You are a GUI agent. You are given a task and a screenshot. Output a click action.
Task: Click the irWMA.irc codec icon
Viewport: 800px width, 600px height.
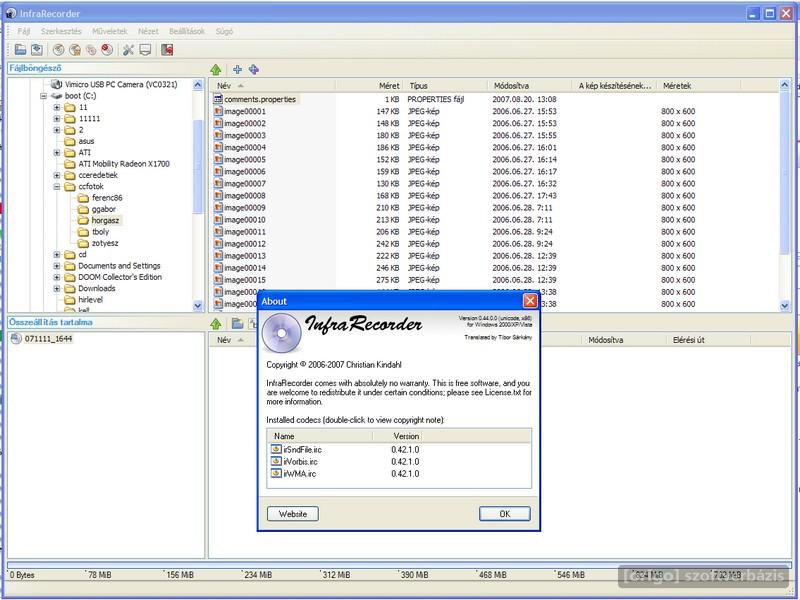click(276, 473)
